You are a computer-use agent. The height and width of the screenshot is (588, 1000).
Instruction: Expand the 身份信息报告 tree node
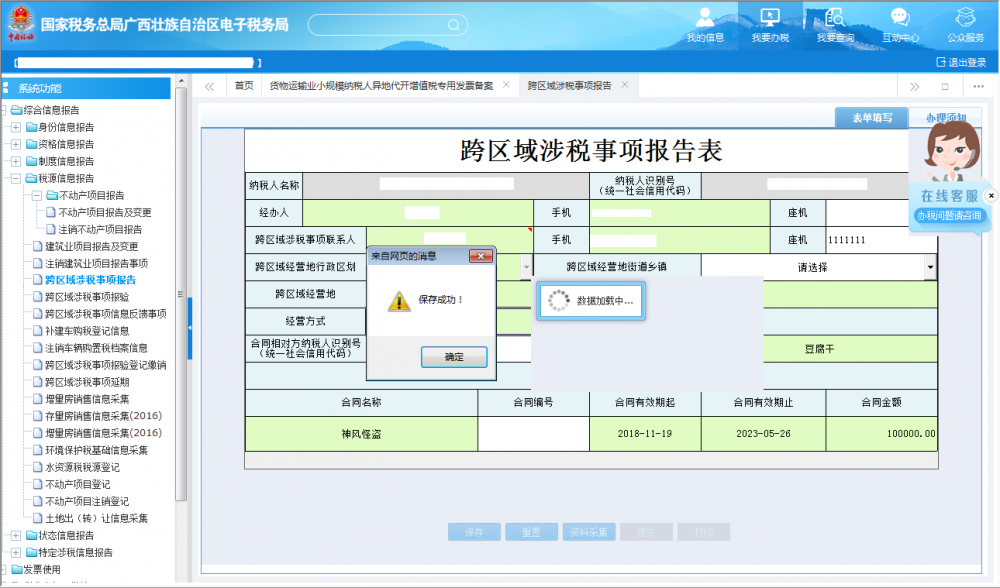click(x=16, y=128)
